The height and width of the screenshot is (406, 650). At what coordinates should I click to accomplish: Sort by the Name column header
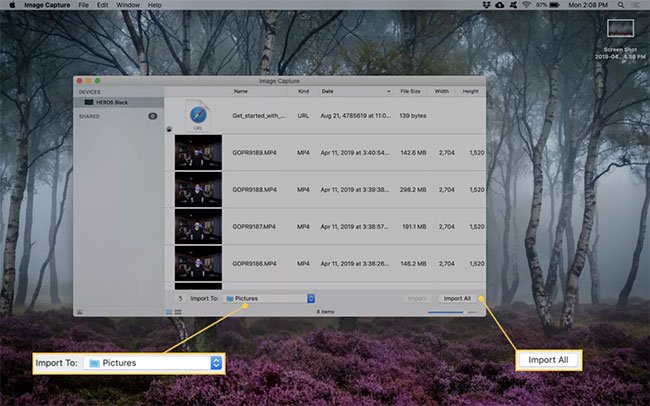(x=240, y=91)
